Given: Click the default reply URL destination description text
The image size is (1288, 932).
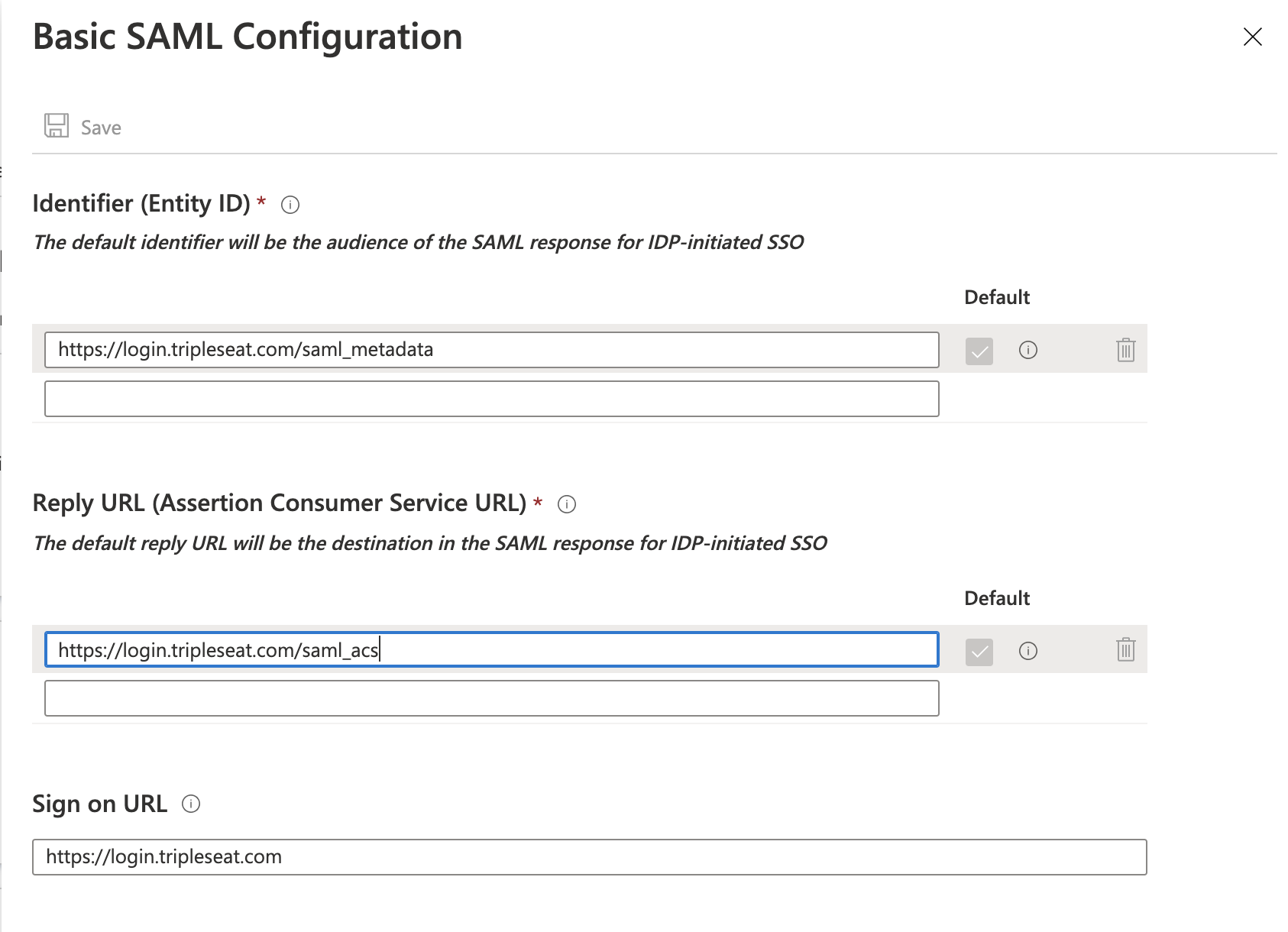Looking at the screenshot, I should [x=430, y=543].
